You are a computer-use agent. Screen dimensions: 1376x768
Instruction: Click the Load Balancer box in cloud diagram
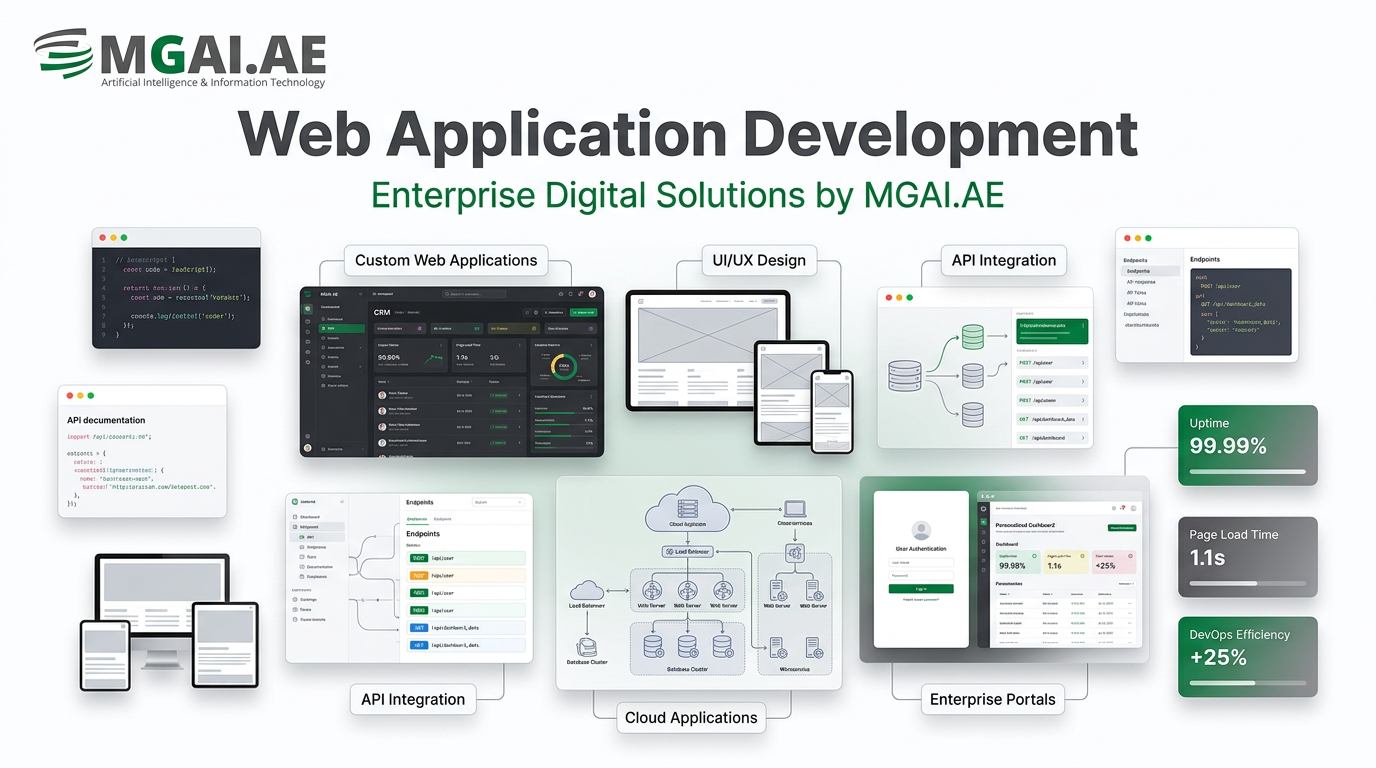click(x=688, y=551)
